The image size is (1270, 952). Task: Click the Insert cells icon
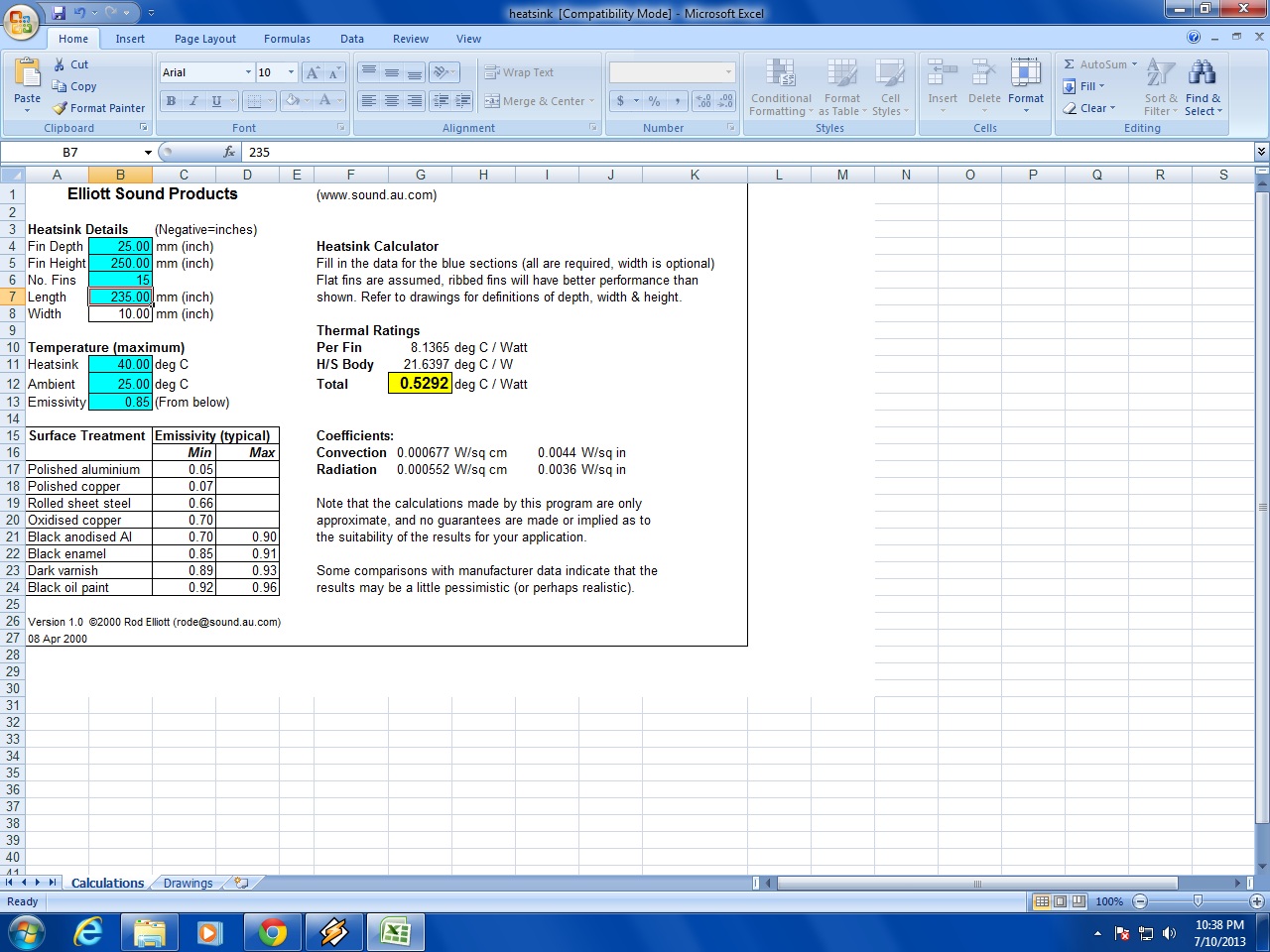point(943,74)
